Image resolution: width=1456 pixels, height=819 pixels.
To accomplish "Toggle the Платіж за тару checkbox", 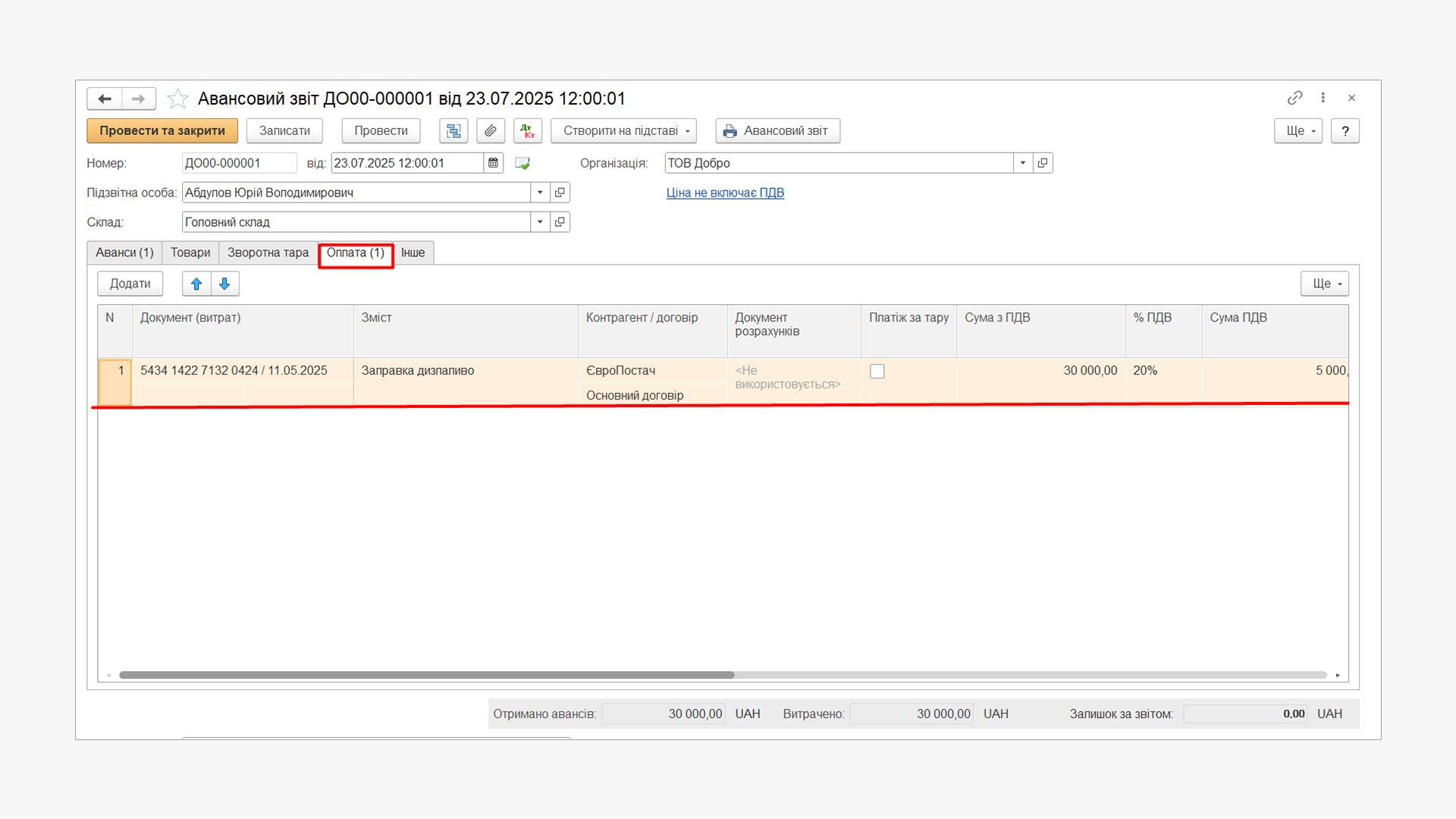I will [x=877, y=371].
